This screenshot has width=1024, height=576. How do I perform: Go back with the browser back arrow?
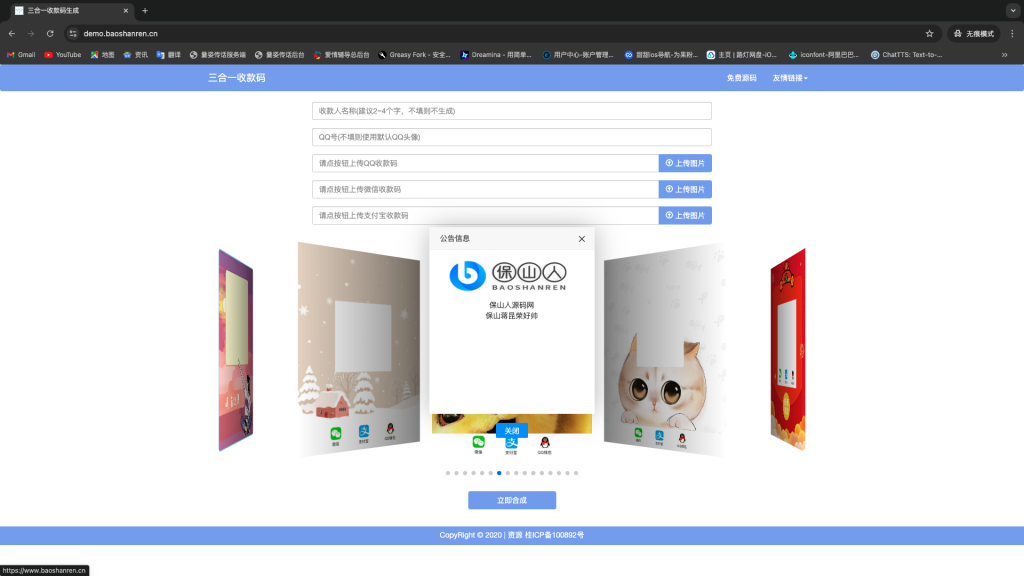12,33
